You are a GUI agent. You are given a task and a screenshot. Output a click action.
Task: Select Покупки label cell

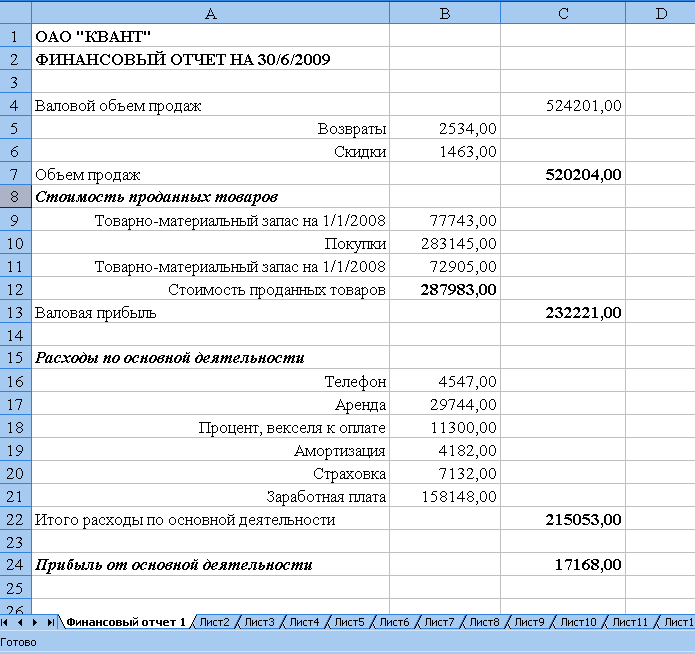211,243
